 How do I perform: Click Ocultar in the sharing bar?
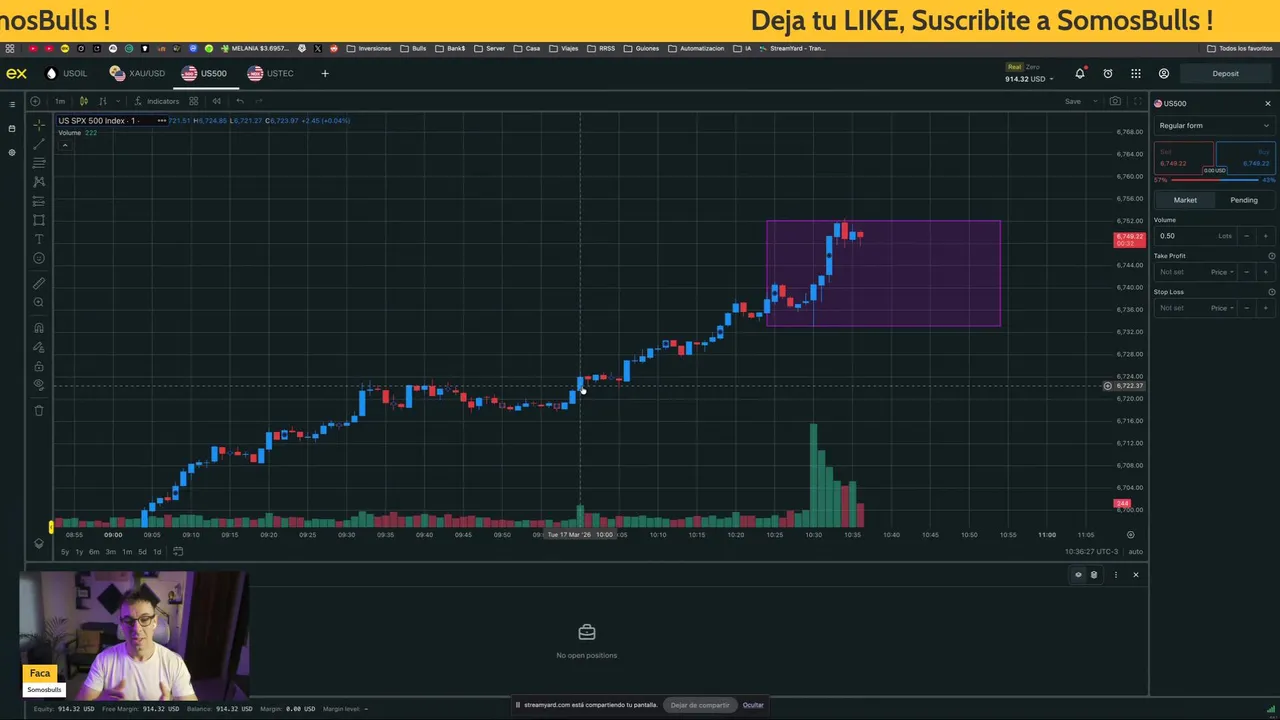[x=753, y=705]
